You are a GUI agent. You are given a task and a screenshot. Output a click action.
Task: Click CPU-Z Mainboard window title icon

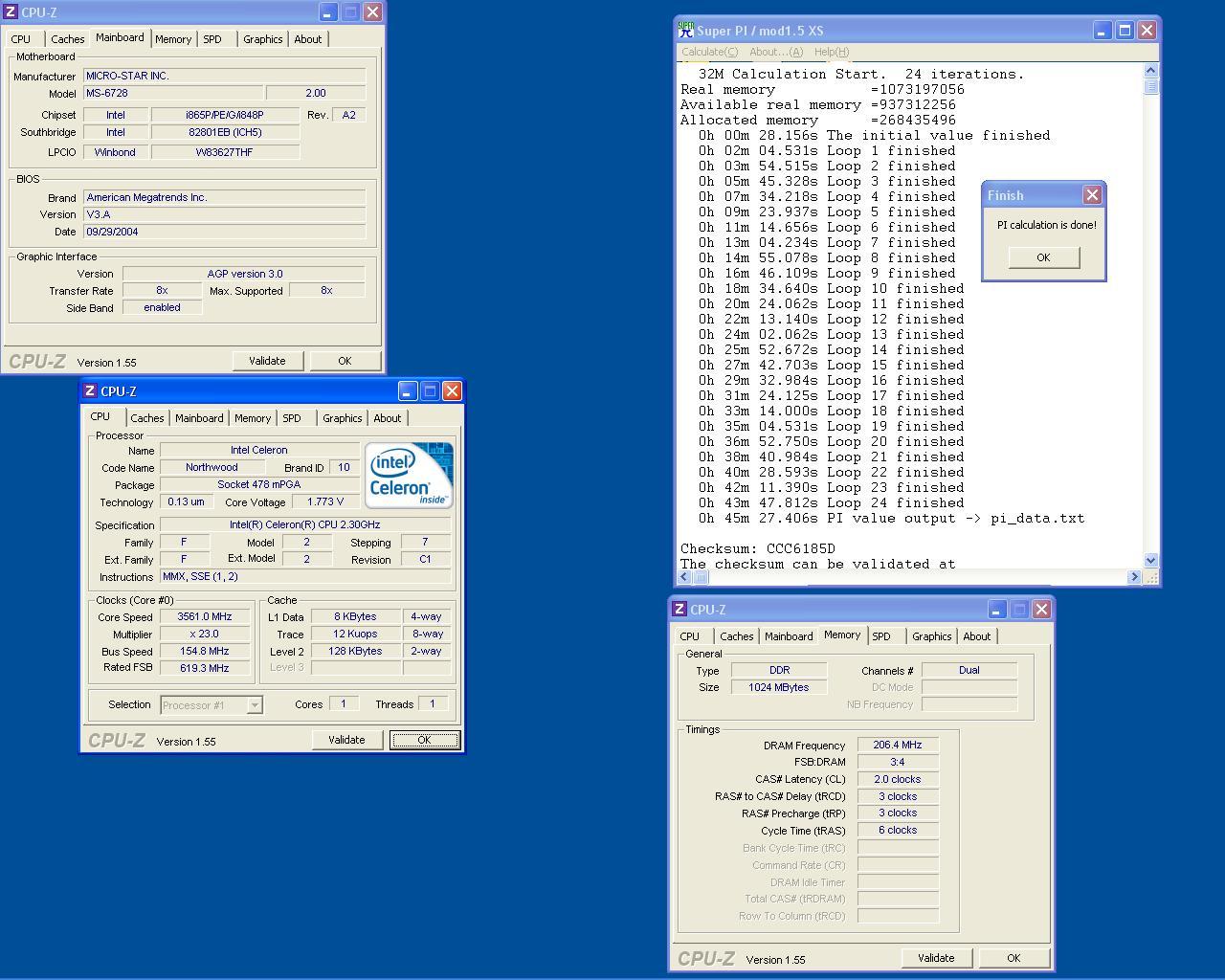(x=11, y=12)
